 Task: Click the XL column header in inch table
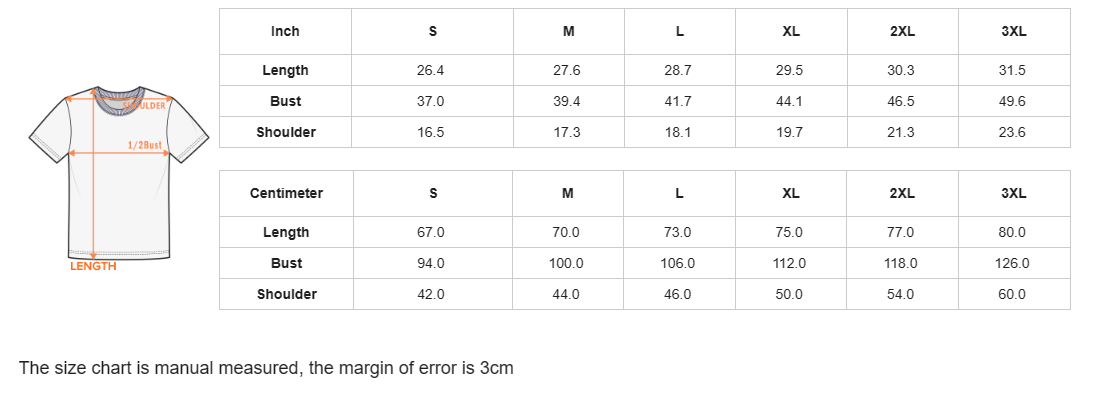(x=791, y=32)
